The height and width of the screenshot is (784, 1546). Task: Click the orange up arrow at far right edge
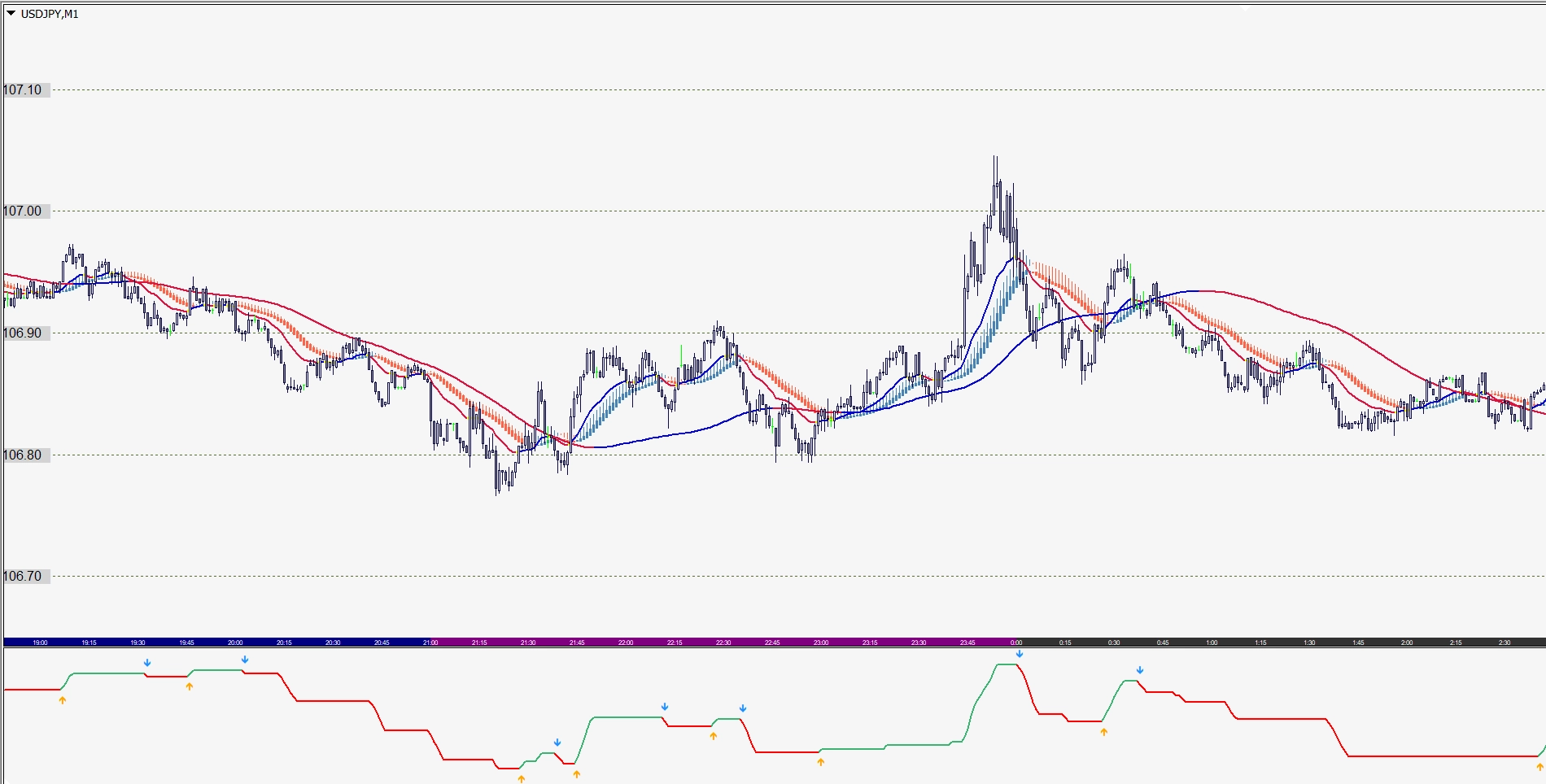tap(1539, 767)
